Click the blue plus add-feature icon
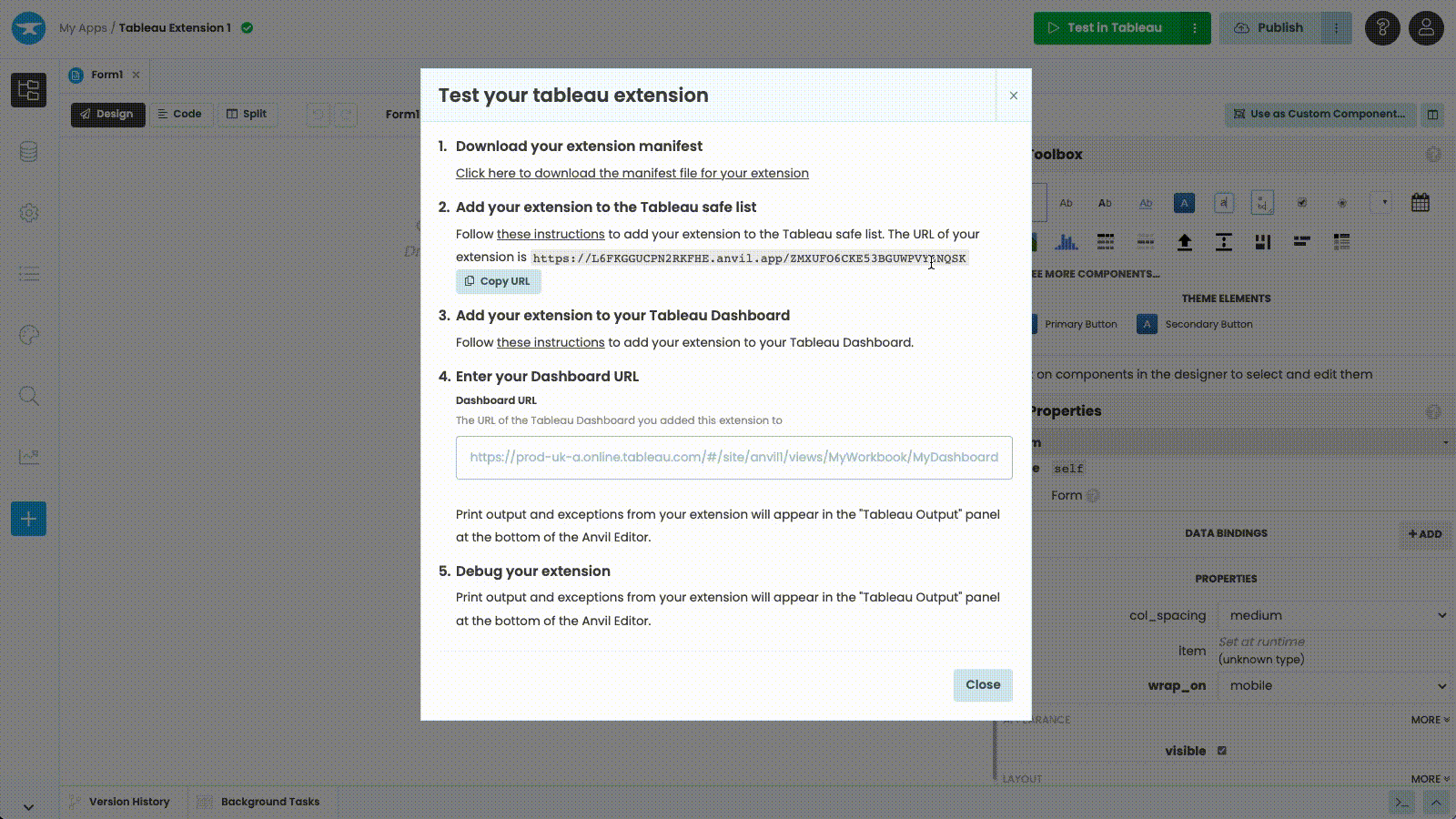 click(x=29, y=519)
